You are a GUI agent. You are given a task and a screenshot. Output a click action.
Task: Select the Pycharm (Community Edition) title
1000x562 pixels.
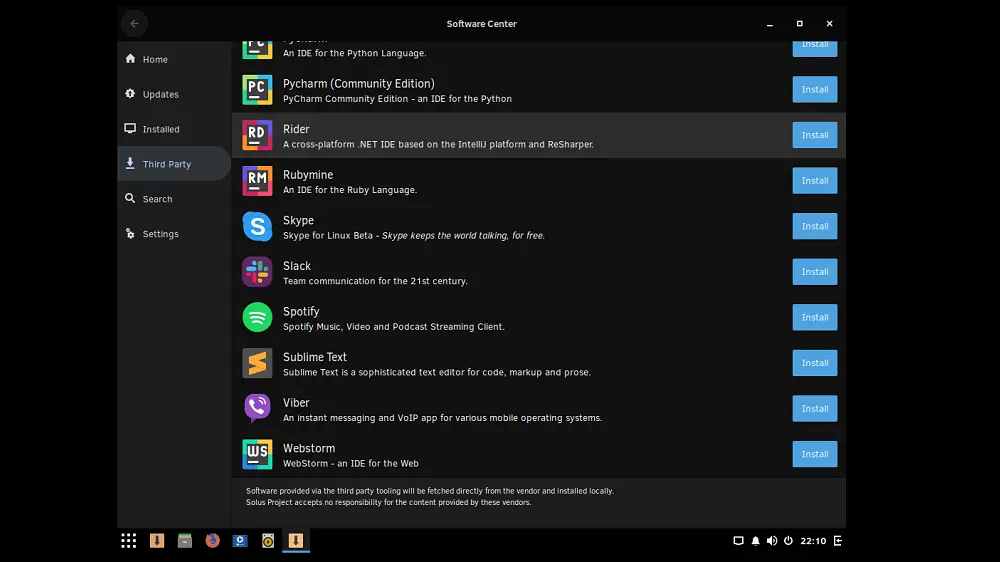358,84
